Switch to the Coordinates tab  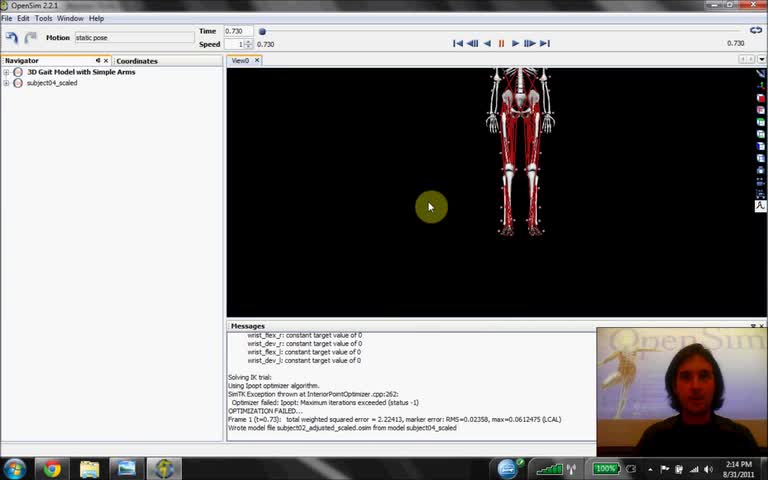click(x=137, y=61)
